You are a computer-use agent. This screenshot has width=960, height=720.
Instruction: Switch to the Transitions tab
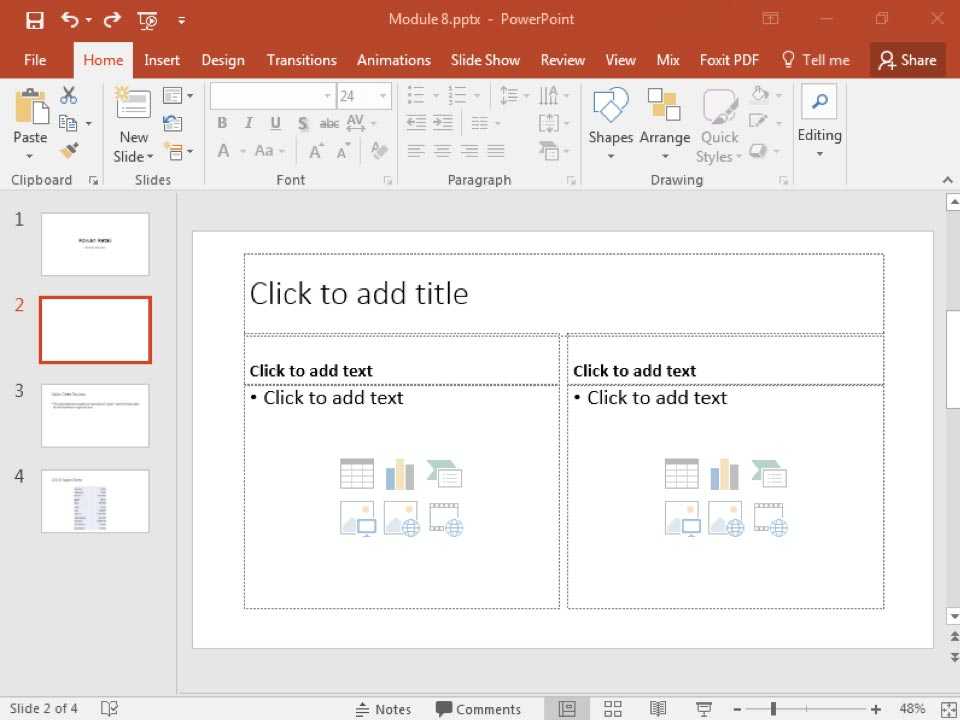[x=301, y=60]
